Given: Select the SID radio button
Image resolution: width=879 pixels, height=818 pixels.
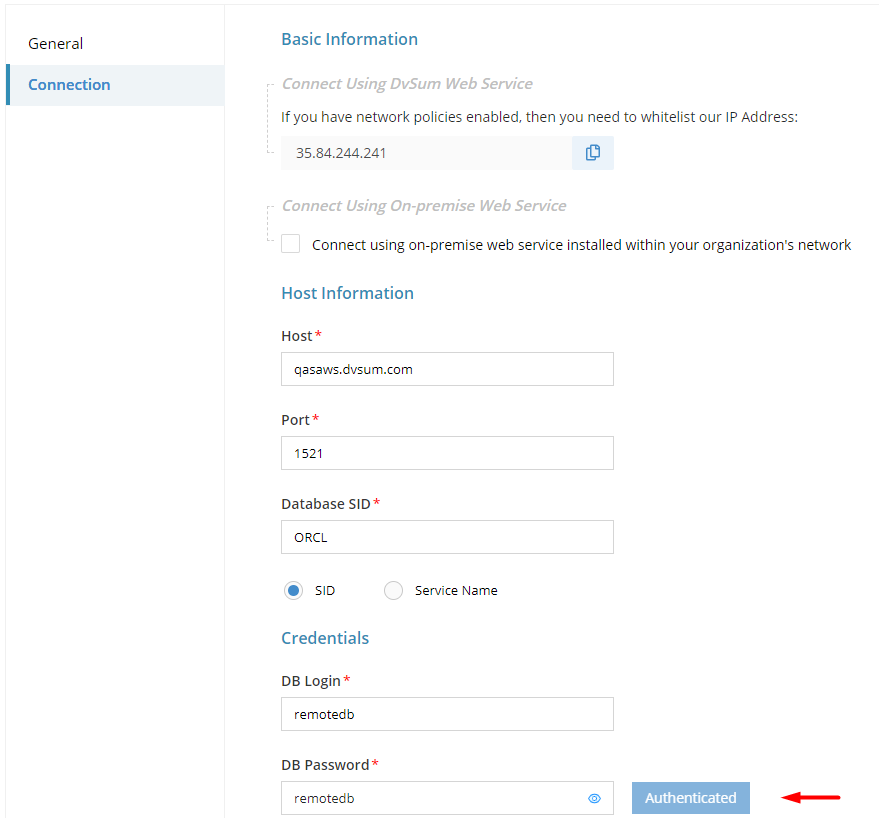Looking at the screenshot, I should pyautogui.click(x=293, y=590).
